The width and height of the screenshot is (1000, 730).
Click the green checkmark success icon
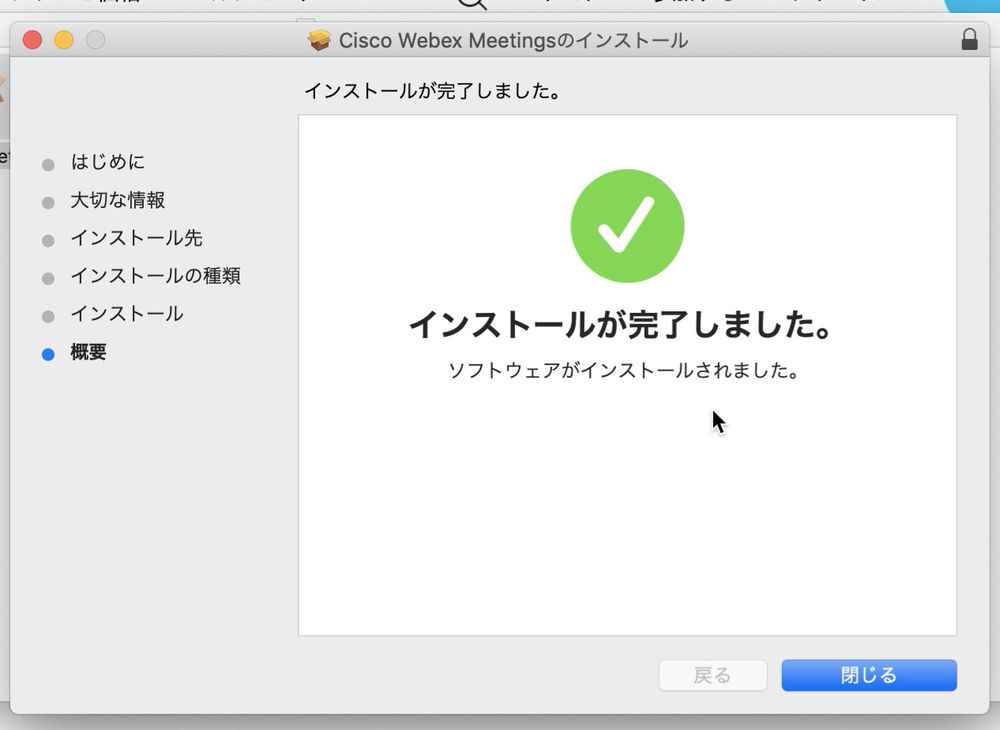(x=628, y=226)
